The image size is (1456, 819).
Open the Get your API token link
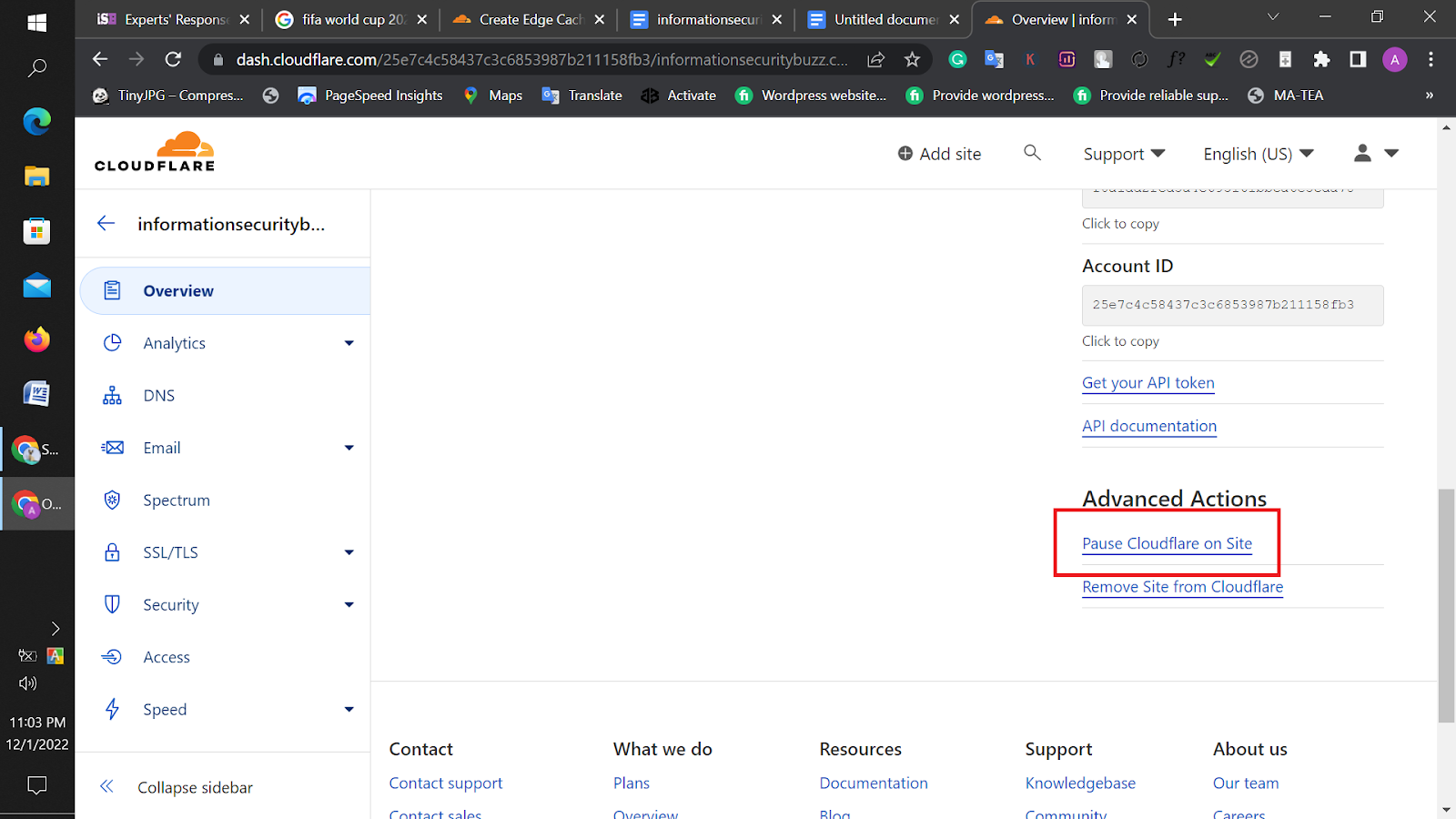tap(1148, 383)
